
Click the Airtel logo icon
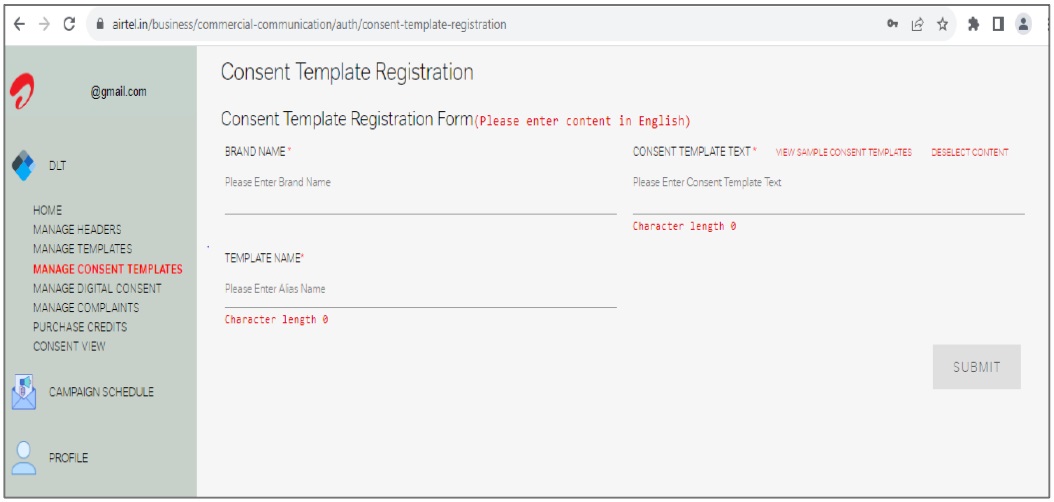click(x=22, y=91)
